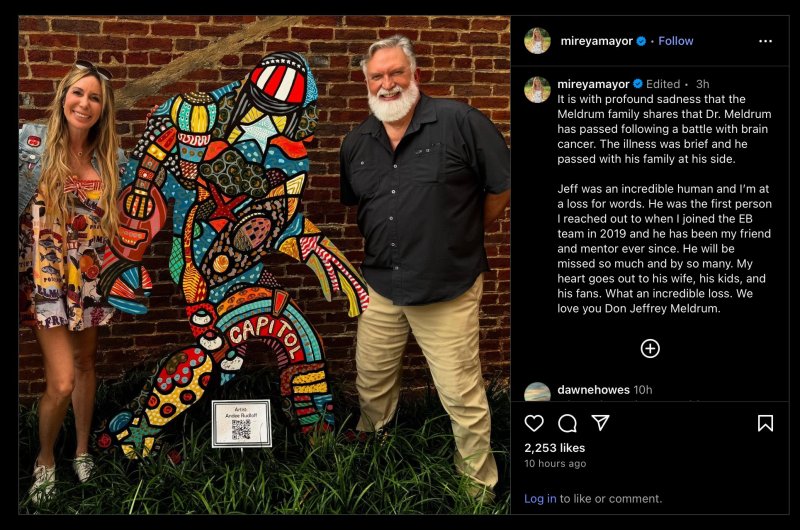Image resolution: width=800 pixels, height=530 pixels.
Task: Click dawnehowes' comment avatar
Action: point(537,392)
